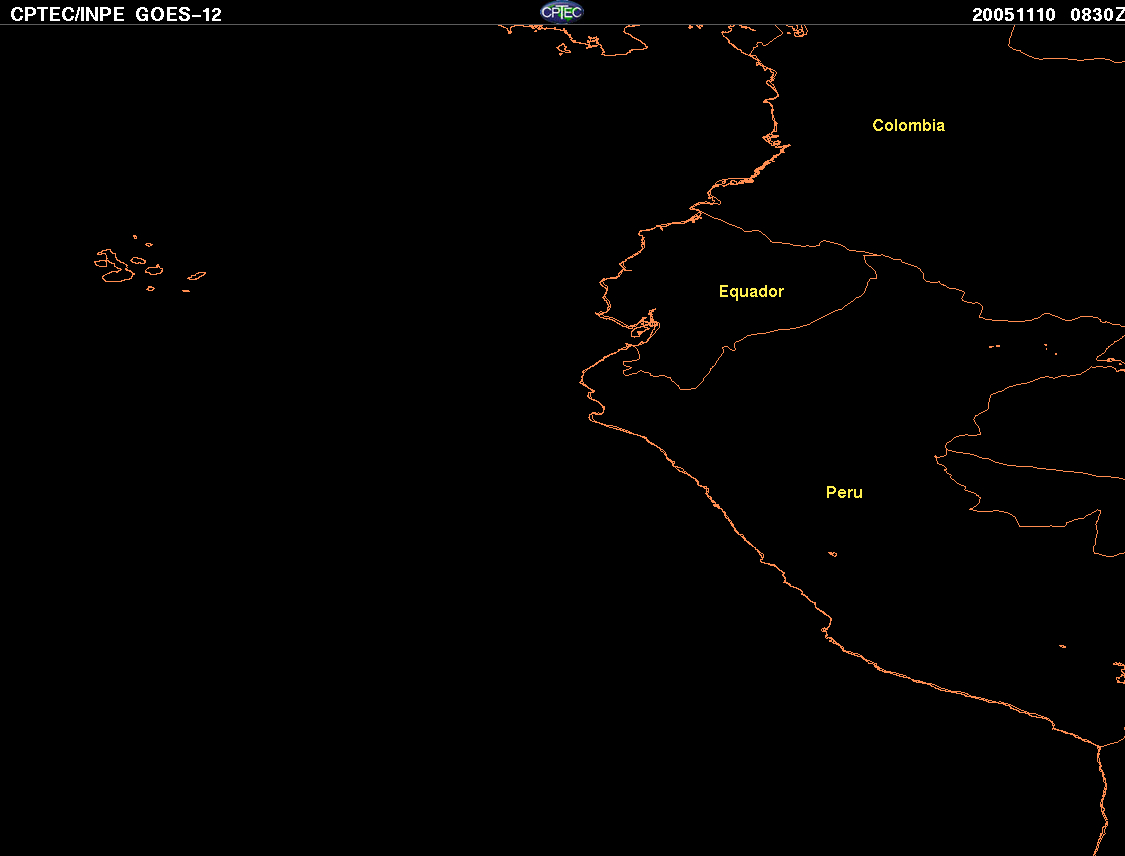Image resolution: width=1125 pixels, height=856 pixels.
Task: Click the small lake outline in central Peru
Action: [x=832, y=554]
